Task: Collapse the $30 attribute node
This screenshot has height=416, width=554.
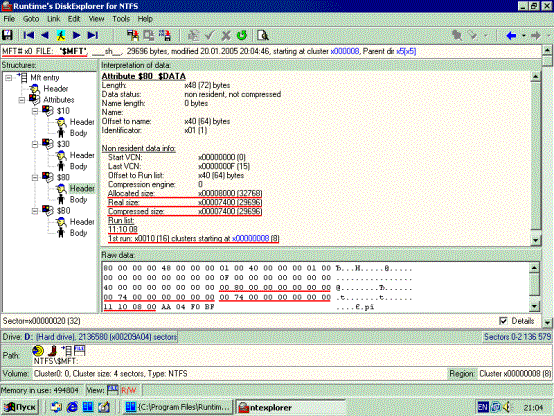Action: [35, 144]
